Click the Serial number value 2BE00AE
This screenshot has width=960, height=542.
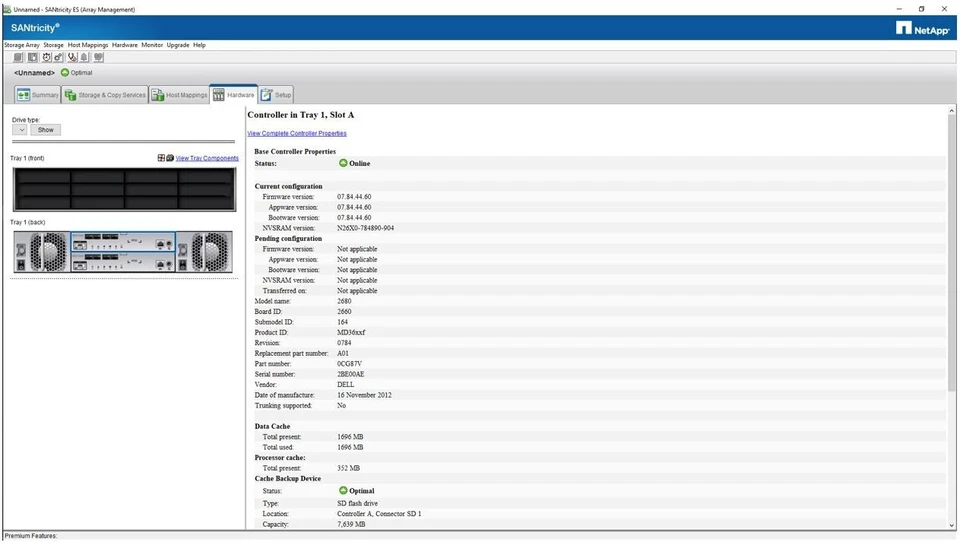350,374
